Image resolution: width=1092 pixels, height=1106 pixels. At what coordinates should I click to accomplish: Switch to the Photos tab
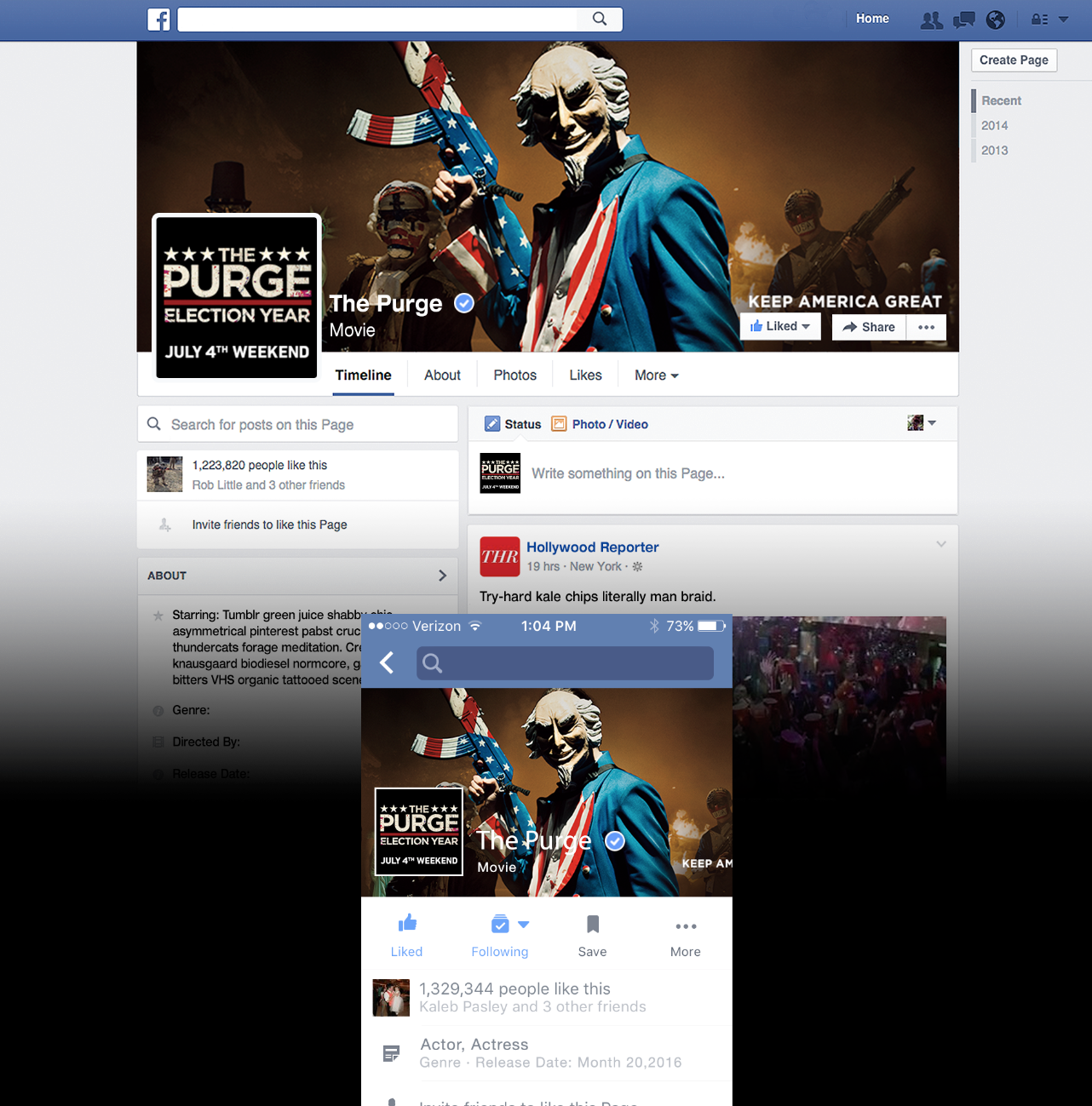click(x=514, y=375)
